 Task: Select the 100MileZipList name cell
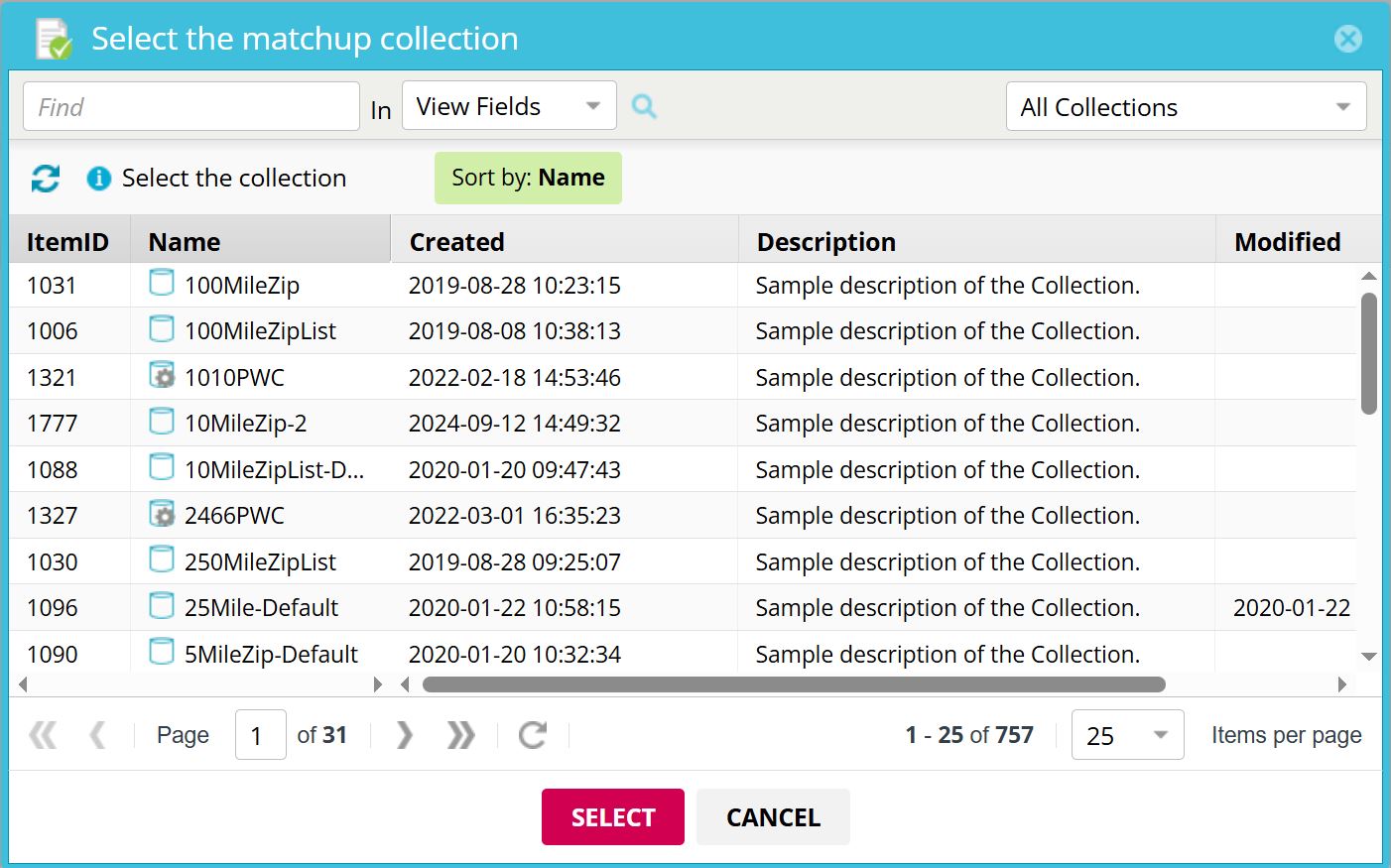click(260, 331)
